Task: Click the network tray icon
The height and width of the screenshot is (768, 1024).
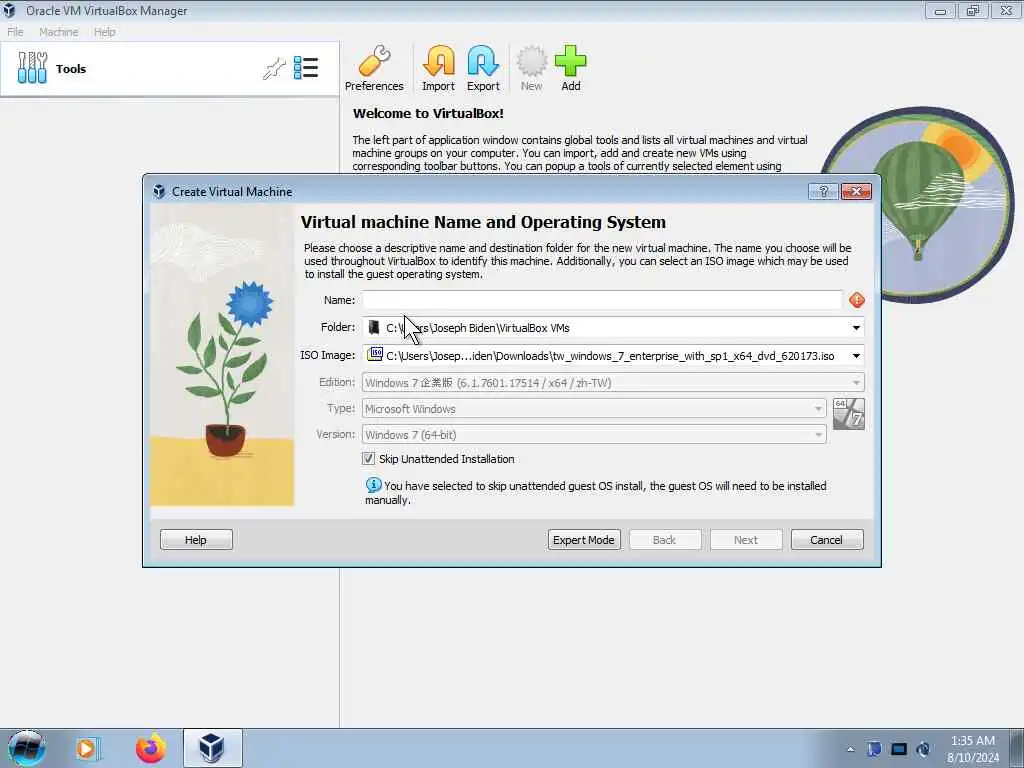Action: pyautogui.click(x=899, y=749)
